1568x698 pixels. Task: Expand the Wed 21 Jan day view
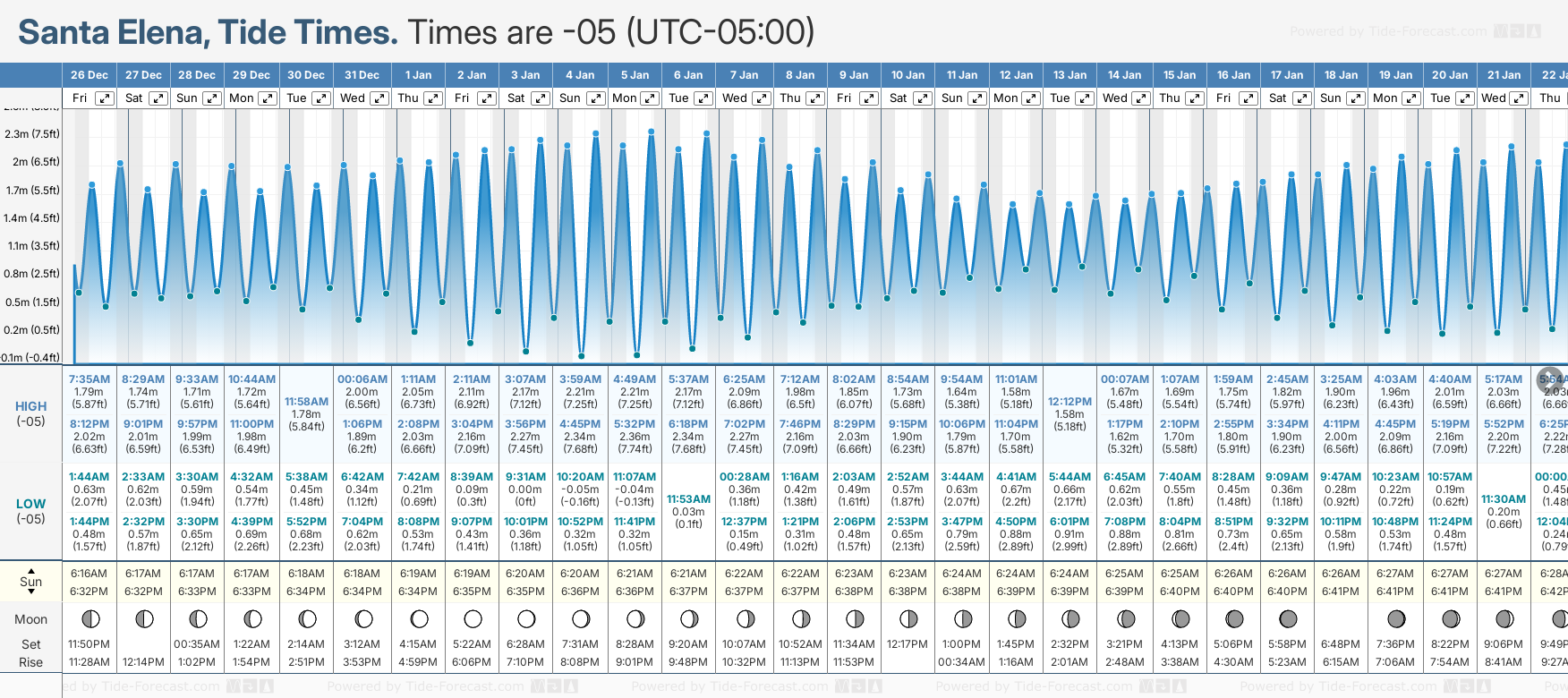(x=1519, y=98)
